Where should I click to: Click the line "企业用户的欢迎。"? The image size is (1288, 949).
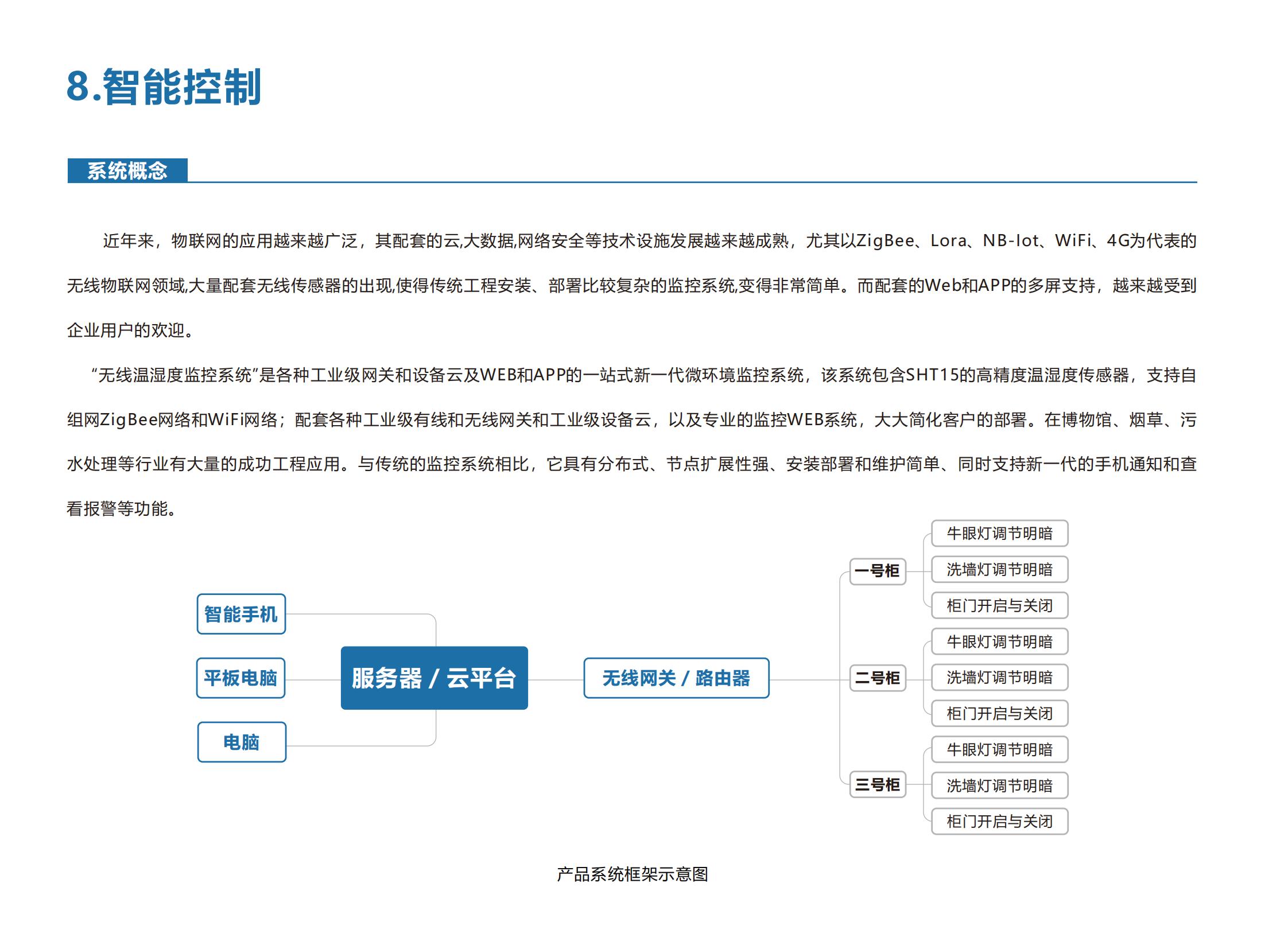pos(131,330)
